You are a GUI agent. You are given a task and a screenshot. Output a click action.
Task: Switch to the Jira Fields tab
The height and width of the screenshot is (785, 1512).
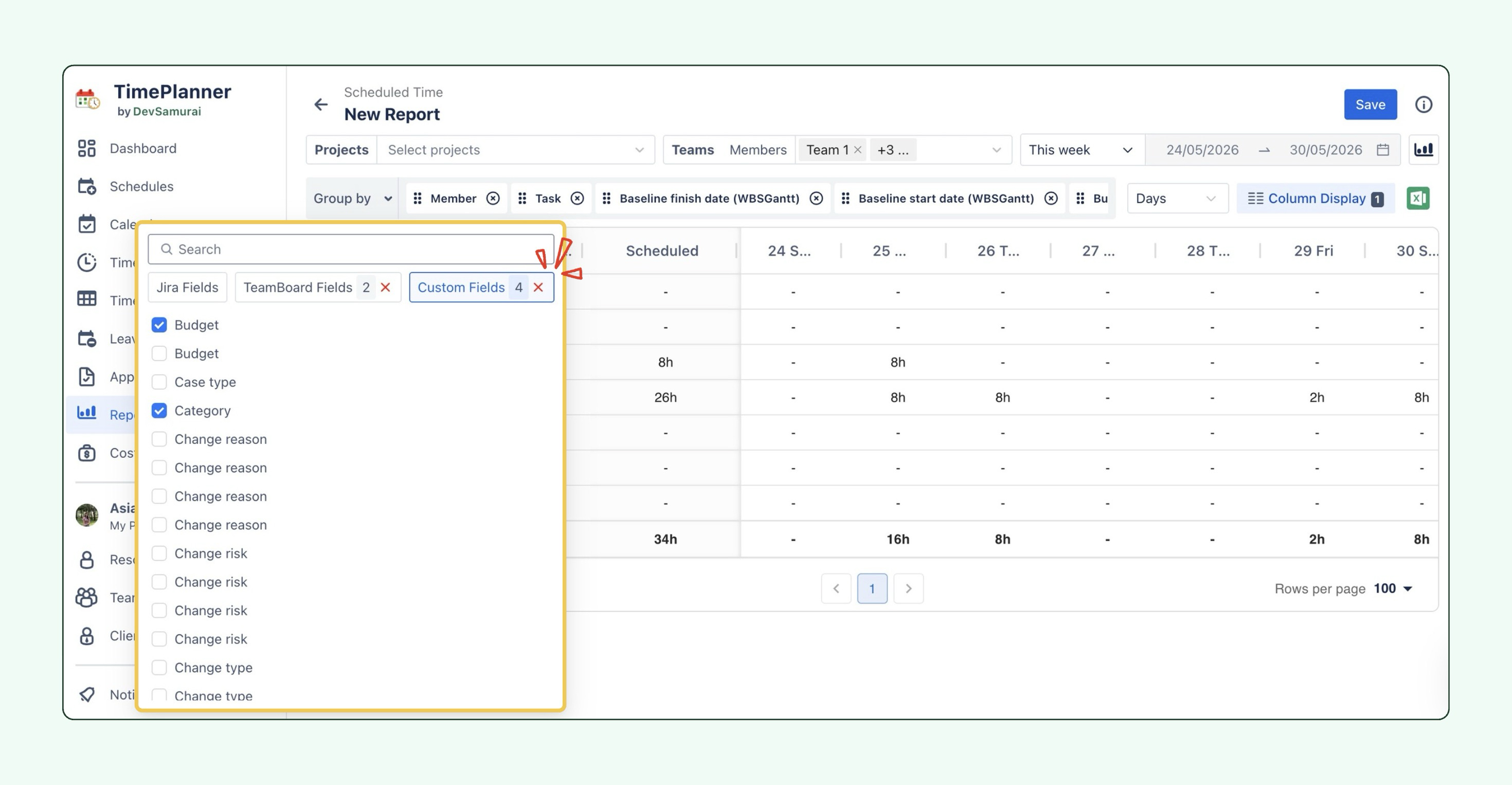(x=187, y=287)
